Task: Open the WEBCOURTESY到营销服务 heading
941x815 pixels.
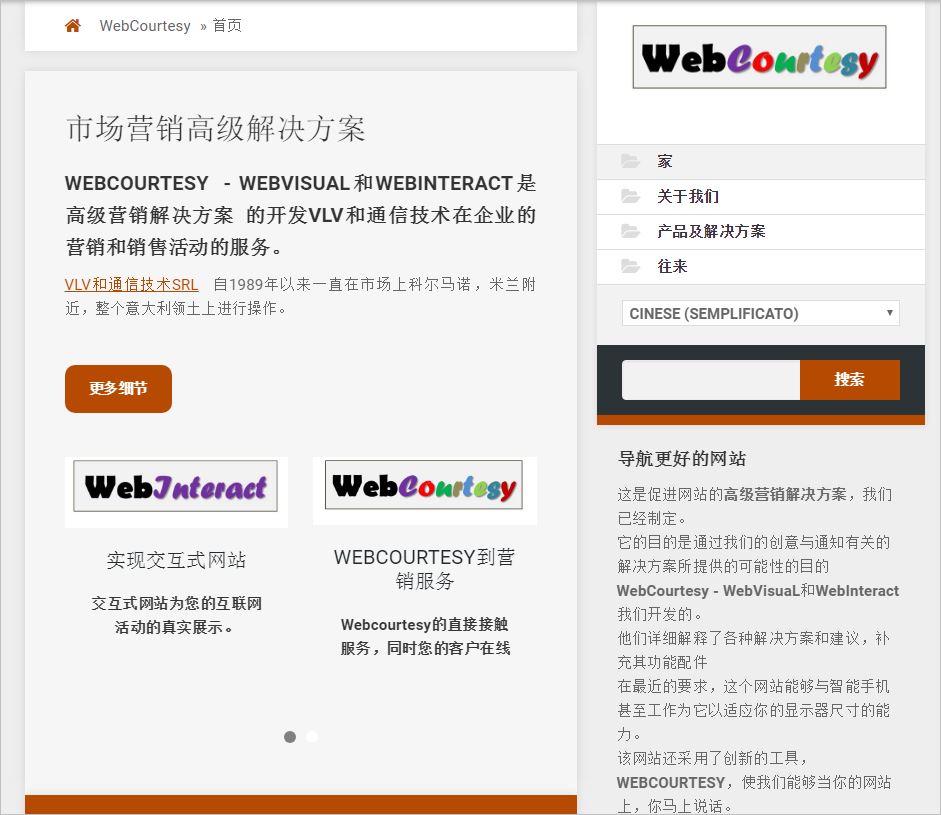Action: 425,569
